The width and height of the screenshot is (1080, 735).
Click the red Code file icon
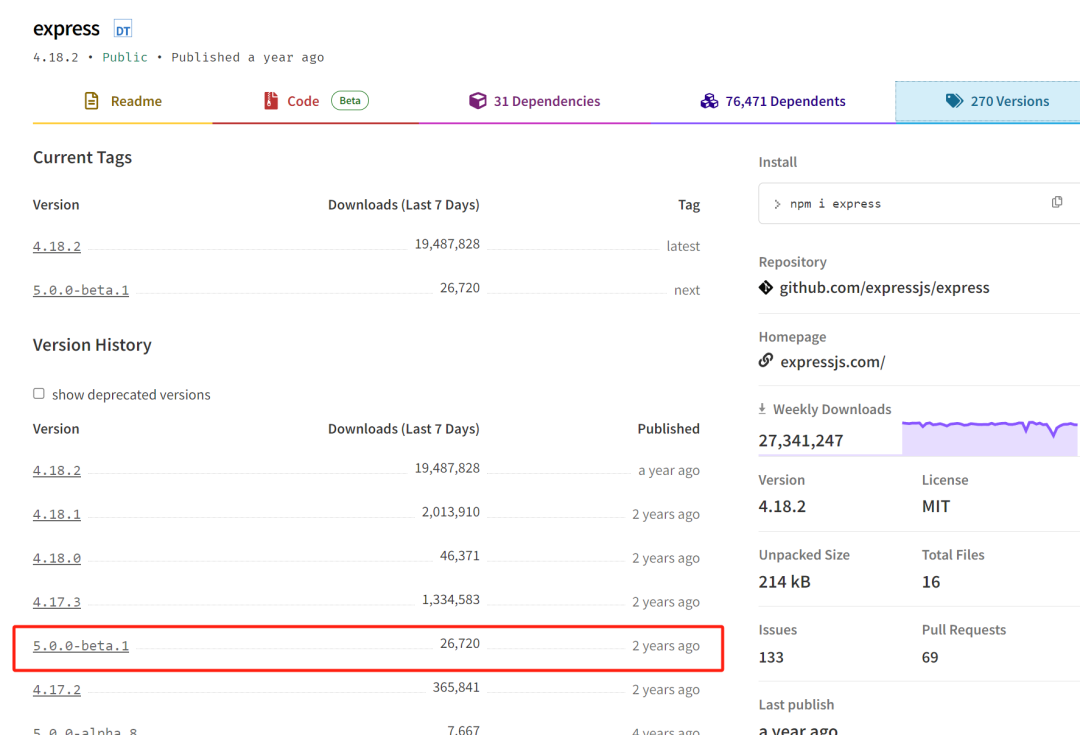(x=271, y=101)
